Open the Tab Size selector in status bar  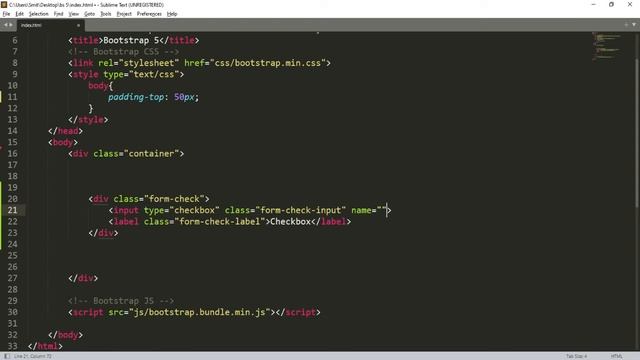(x=576, y=356)
